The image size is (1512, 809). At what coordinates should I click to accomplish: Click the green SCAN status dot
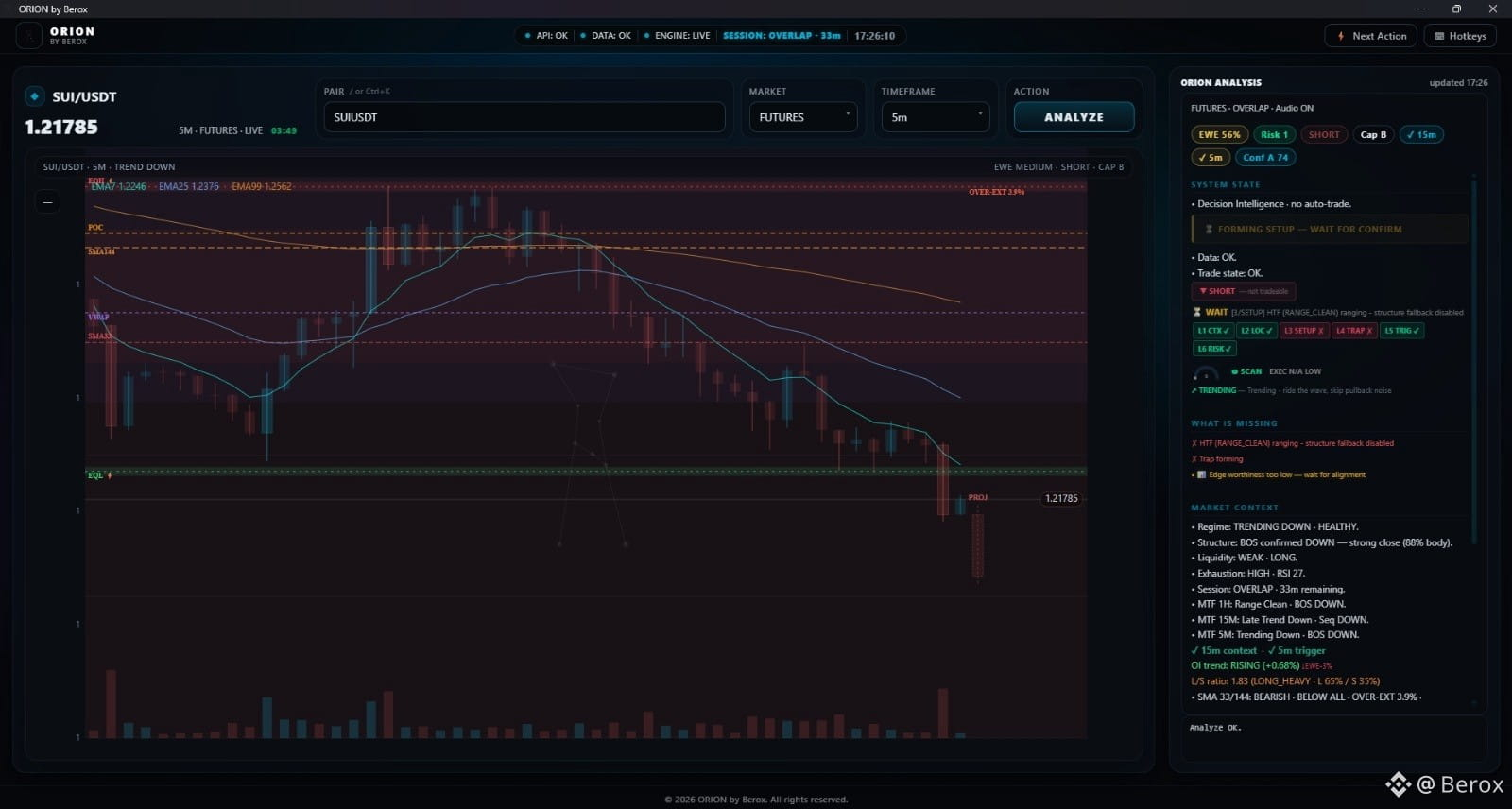pyautogui.click(x=1234, y=372)
